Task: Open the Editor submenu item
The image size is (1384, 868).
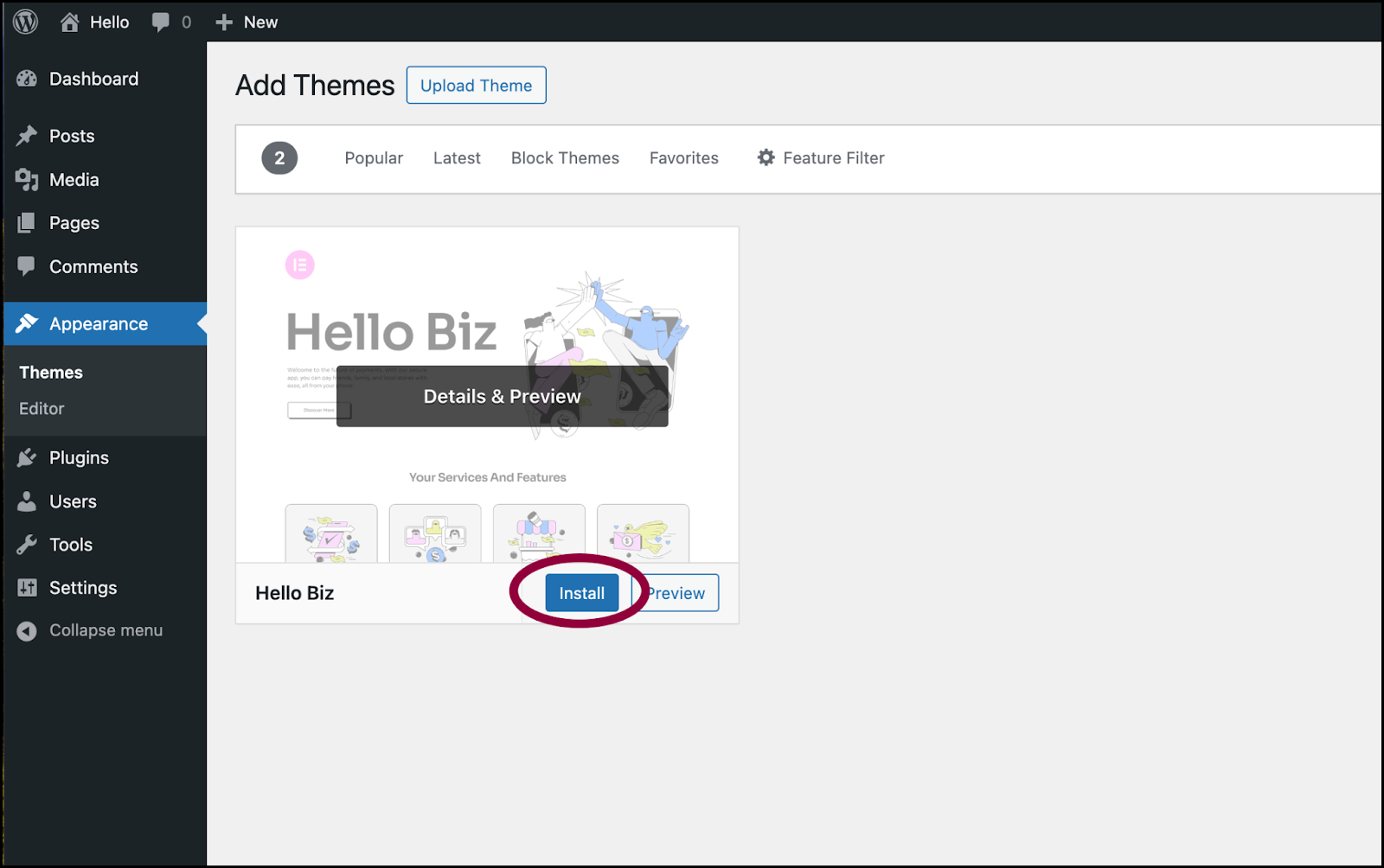Action: coord(42,409)
